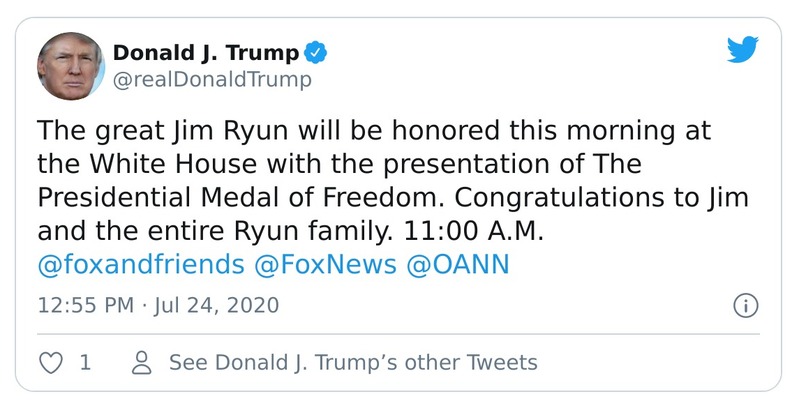The width and height of the screenshot is (799, 408).
Task: Click the Jul 24, 2020 date
Action: tap(210, 304)
